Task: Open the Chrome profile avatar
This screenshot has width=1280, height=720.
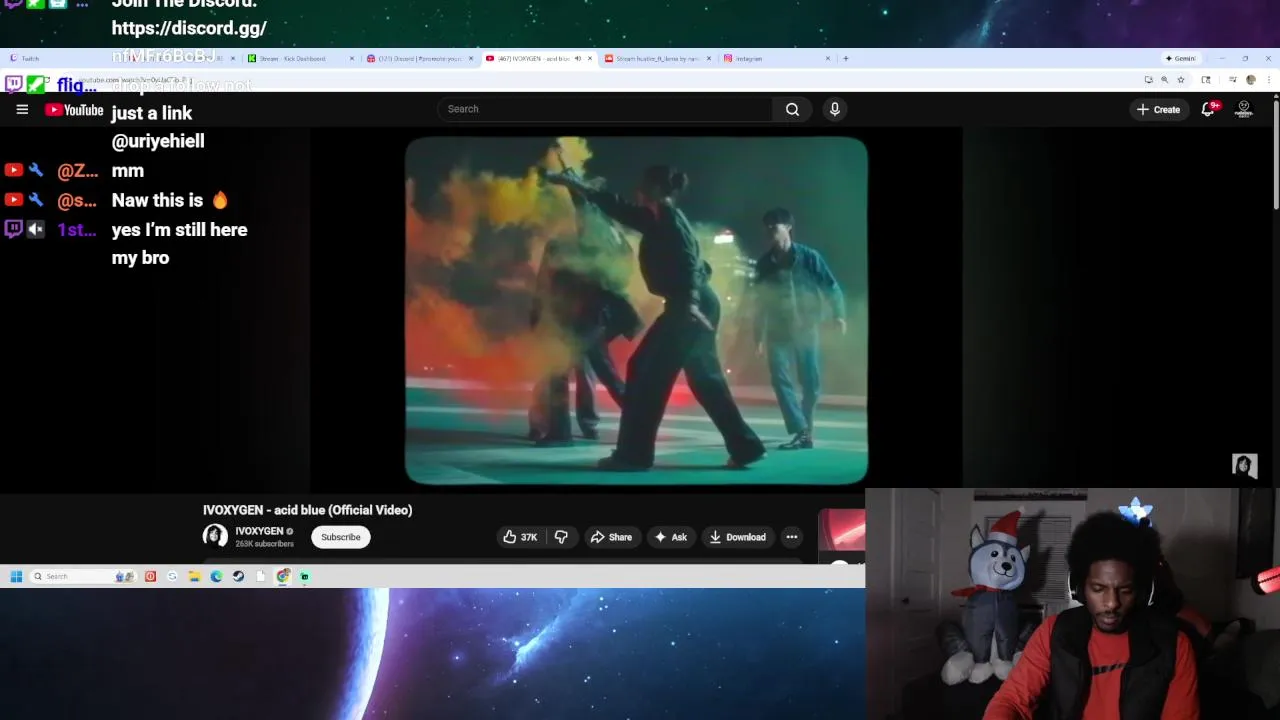Action: [x=1251, y=80]
